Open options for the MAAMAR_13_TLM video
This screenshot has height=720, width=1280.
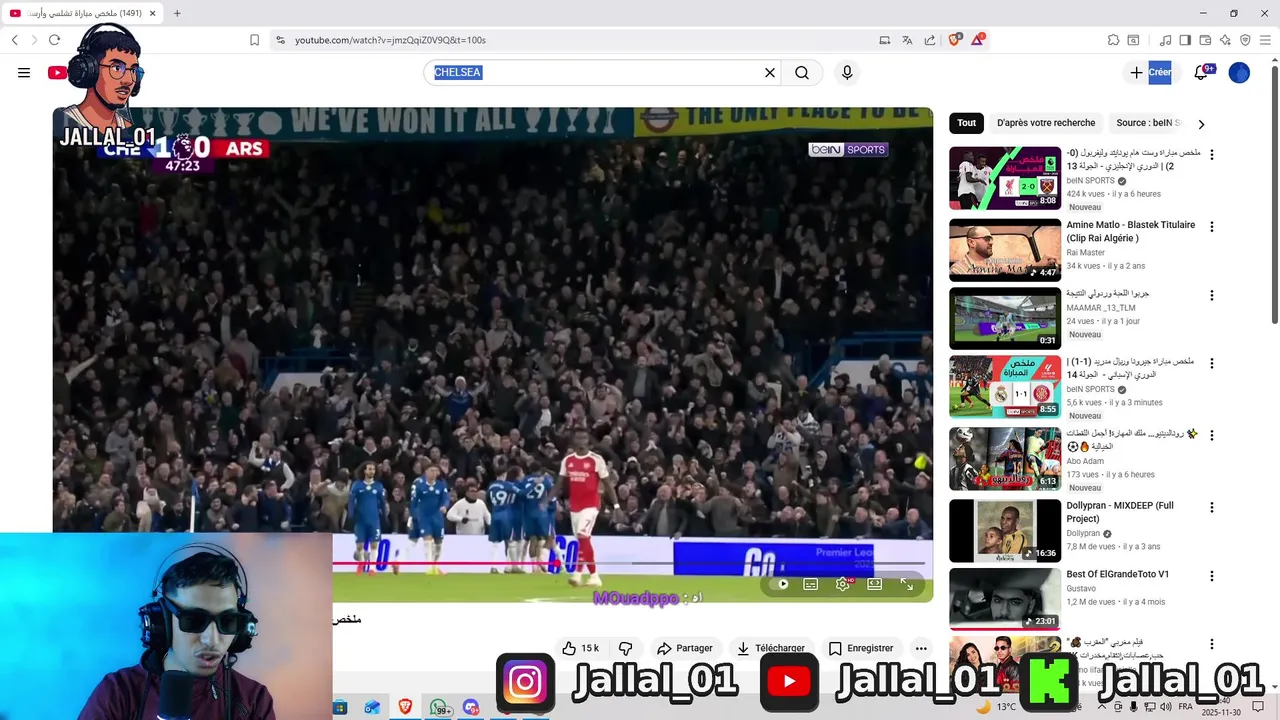[1212, 296]
